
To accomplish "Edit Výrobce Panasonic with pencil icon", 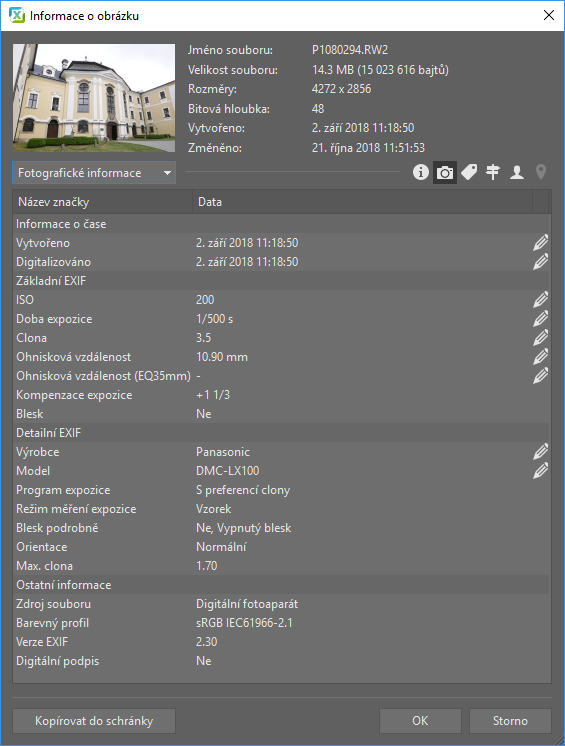I will tap(540, 452).
